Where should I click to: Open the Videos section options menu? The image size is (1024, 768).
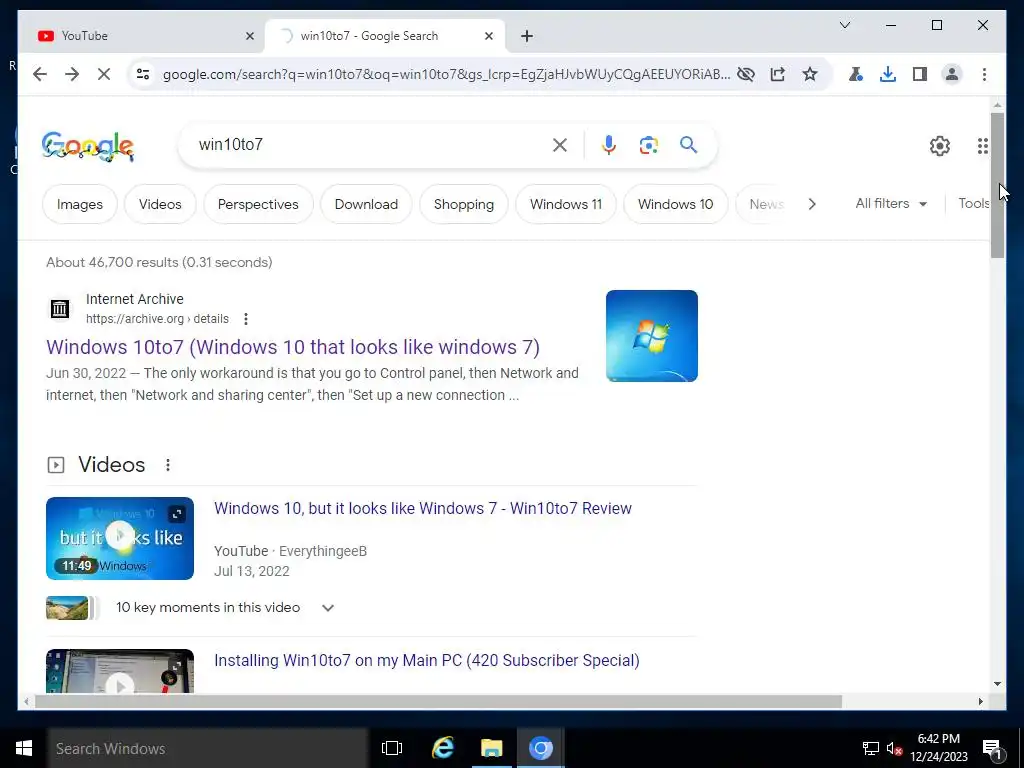tap(168, 465)
